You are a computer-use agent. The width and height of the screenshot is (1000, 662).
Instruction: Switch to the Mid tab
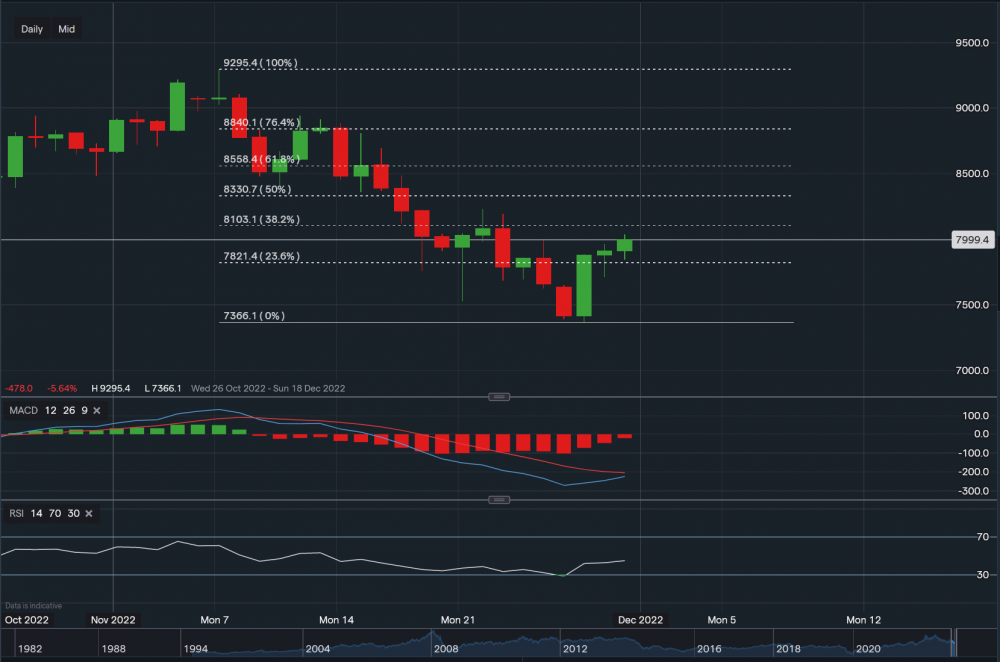coord(66,29)
